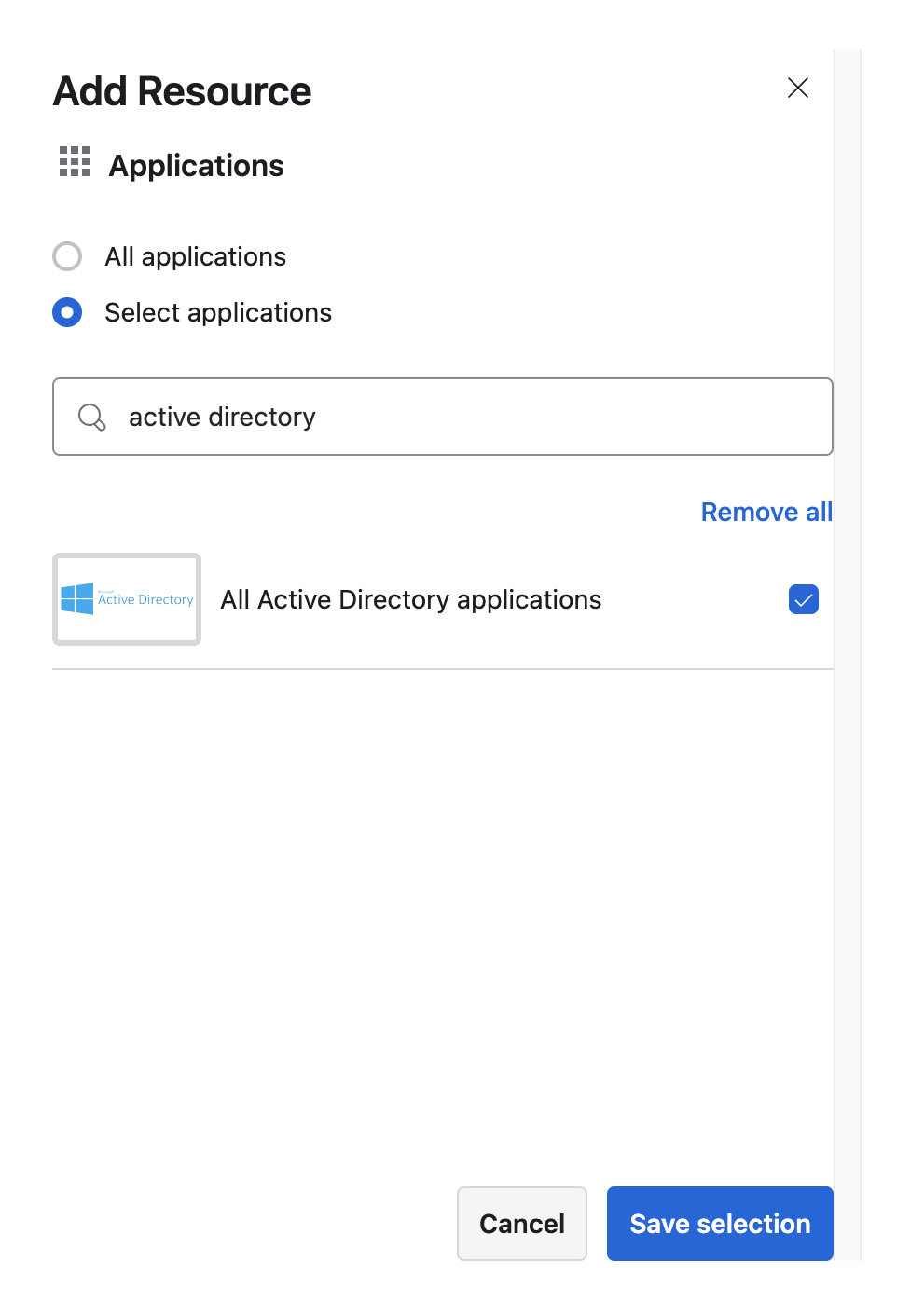Screen dimensions: 897x1316
Task: Click the Save selection button
Action: click(x=719, y=1224)
